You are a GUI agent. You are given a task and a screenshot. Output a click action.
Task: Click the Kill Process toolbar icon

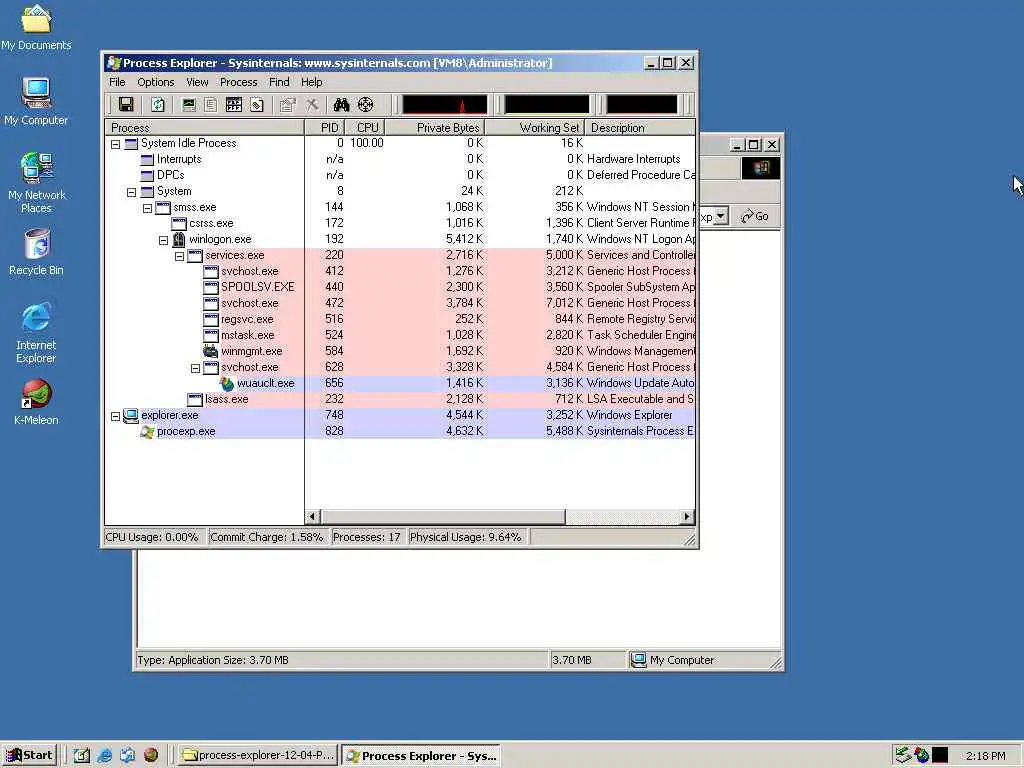312,104
